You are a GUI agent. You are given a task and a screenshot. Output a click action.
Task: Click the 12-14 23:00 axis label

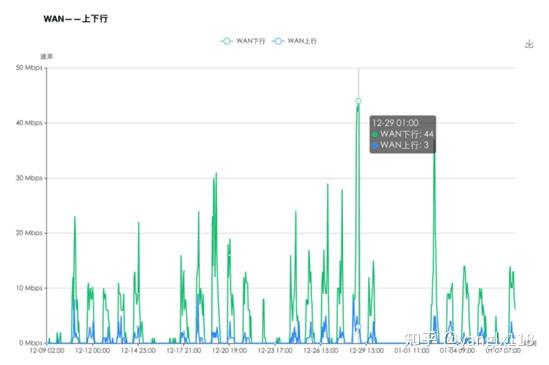138,350
